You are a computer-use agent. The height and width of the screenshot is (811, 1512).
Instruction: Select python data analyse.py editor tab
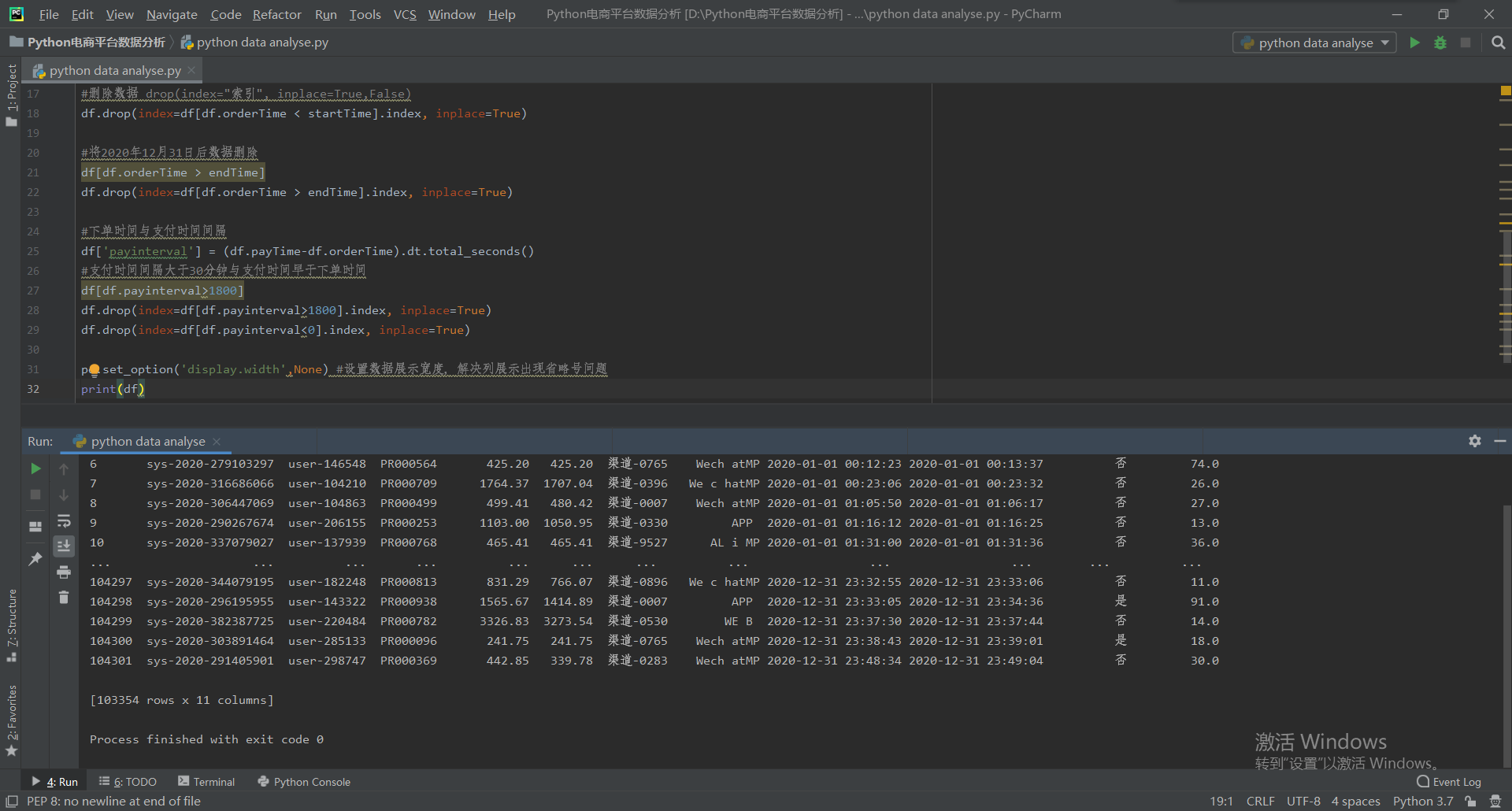(114, 70)
